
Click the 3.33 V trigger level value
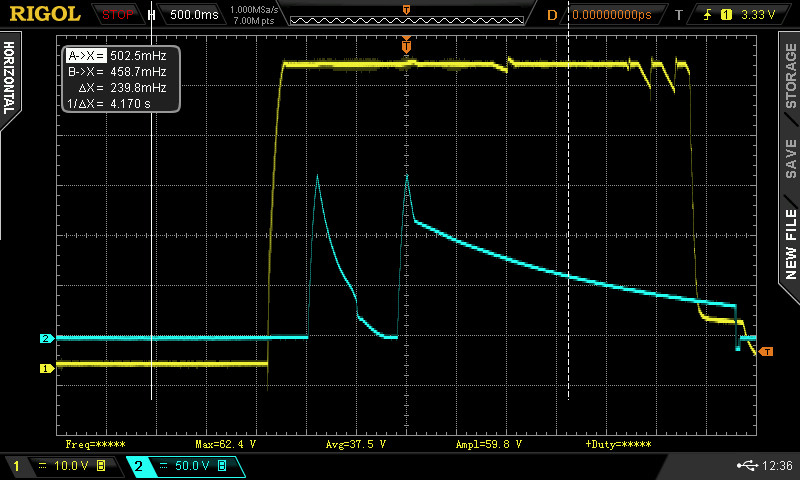(x=758, y=15)
